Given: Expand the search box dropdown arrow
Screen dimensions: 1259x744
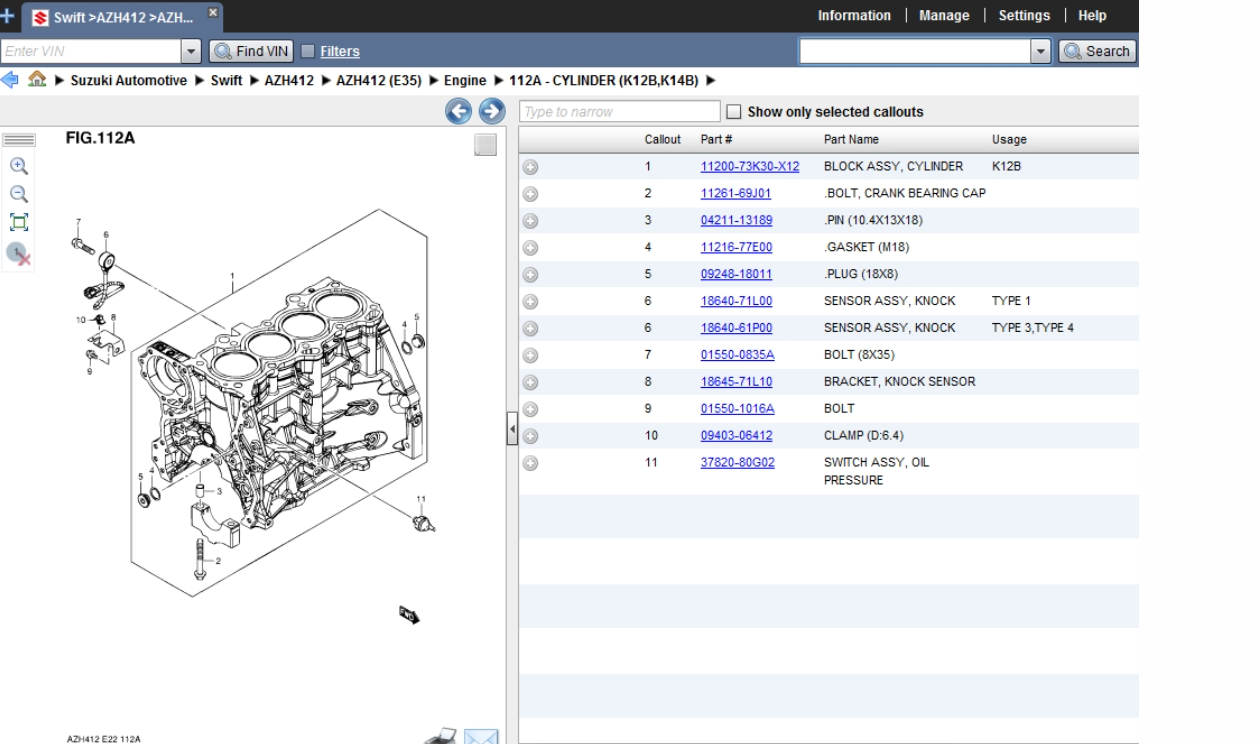Looking at the screenshot, I should pos(1042,51).
